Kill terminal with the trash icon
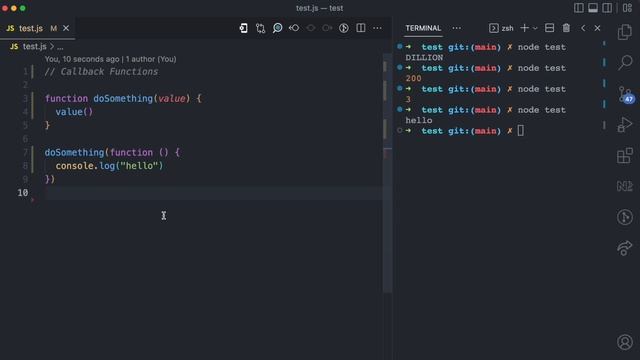Image resolution: width=640 pixels, height=360 pixels. 566,28
